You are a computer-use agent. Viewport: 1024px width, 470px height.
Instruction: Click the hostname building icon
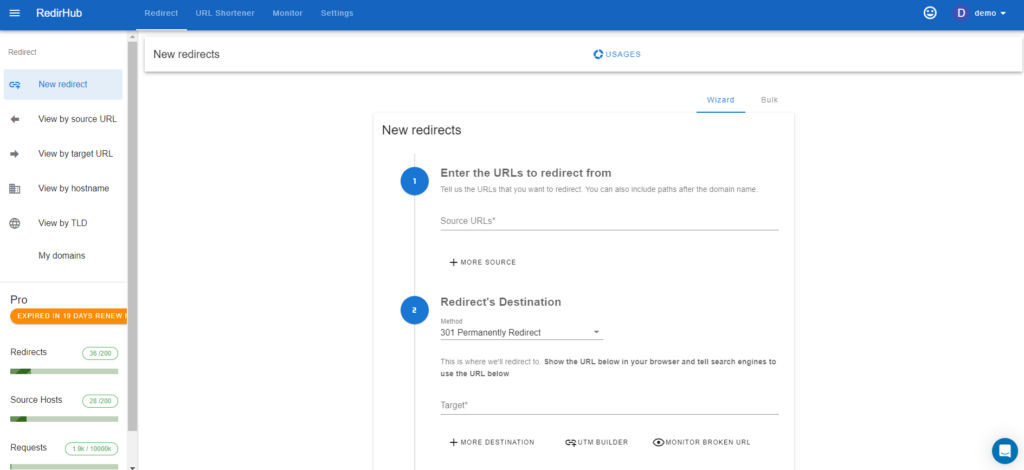pos(15,189)
